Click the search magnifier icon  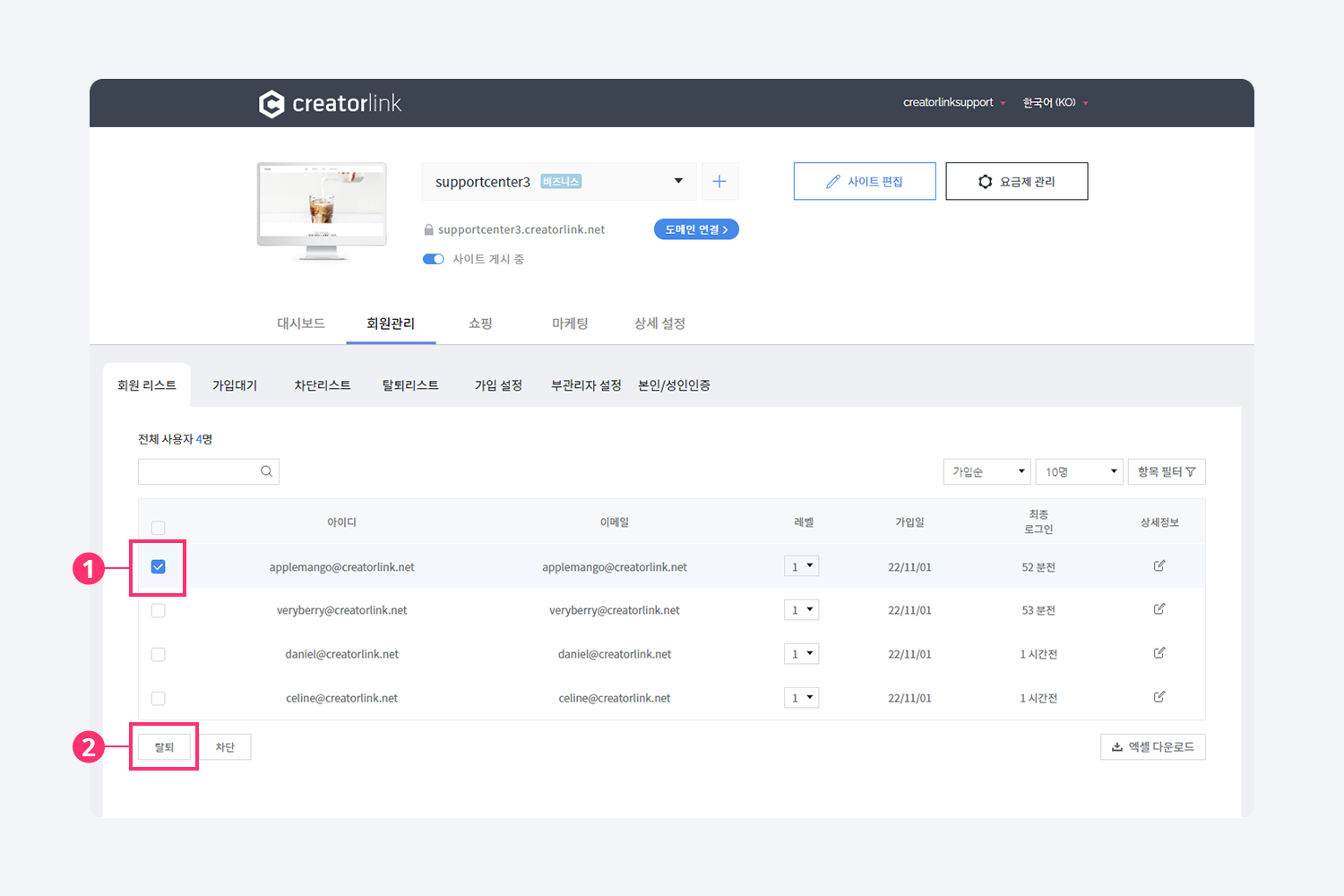pos(266,471)
